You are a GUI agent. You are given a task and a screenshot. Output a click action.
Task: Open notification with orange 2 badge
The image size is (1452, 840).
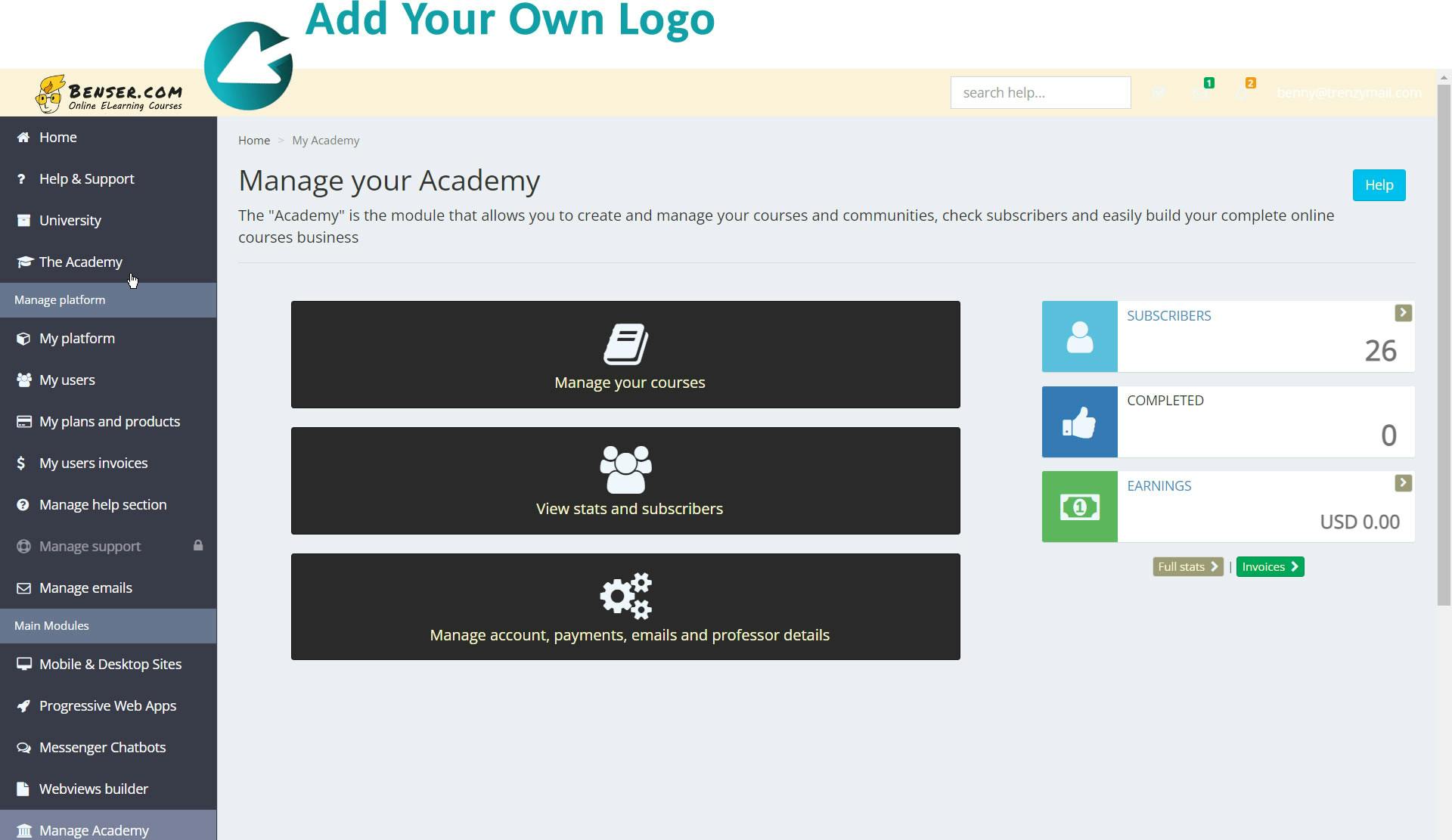coord(1243,92)
